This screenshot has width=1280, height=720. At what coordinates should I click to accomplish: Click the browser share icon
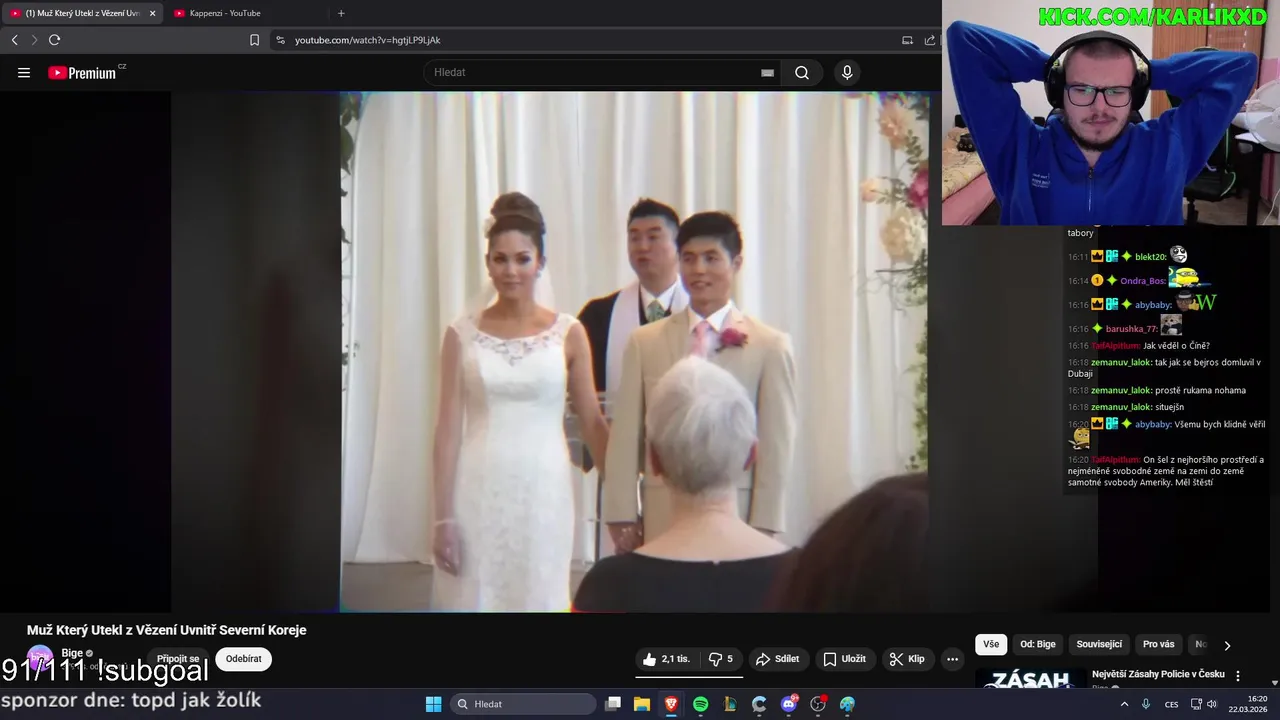tap(930, 40)
